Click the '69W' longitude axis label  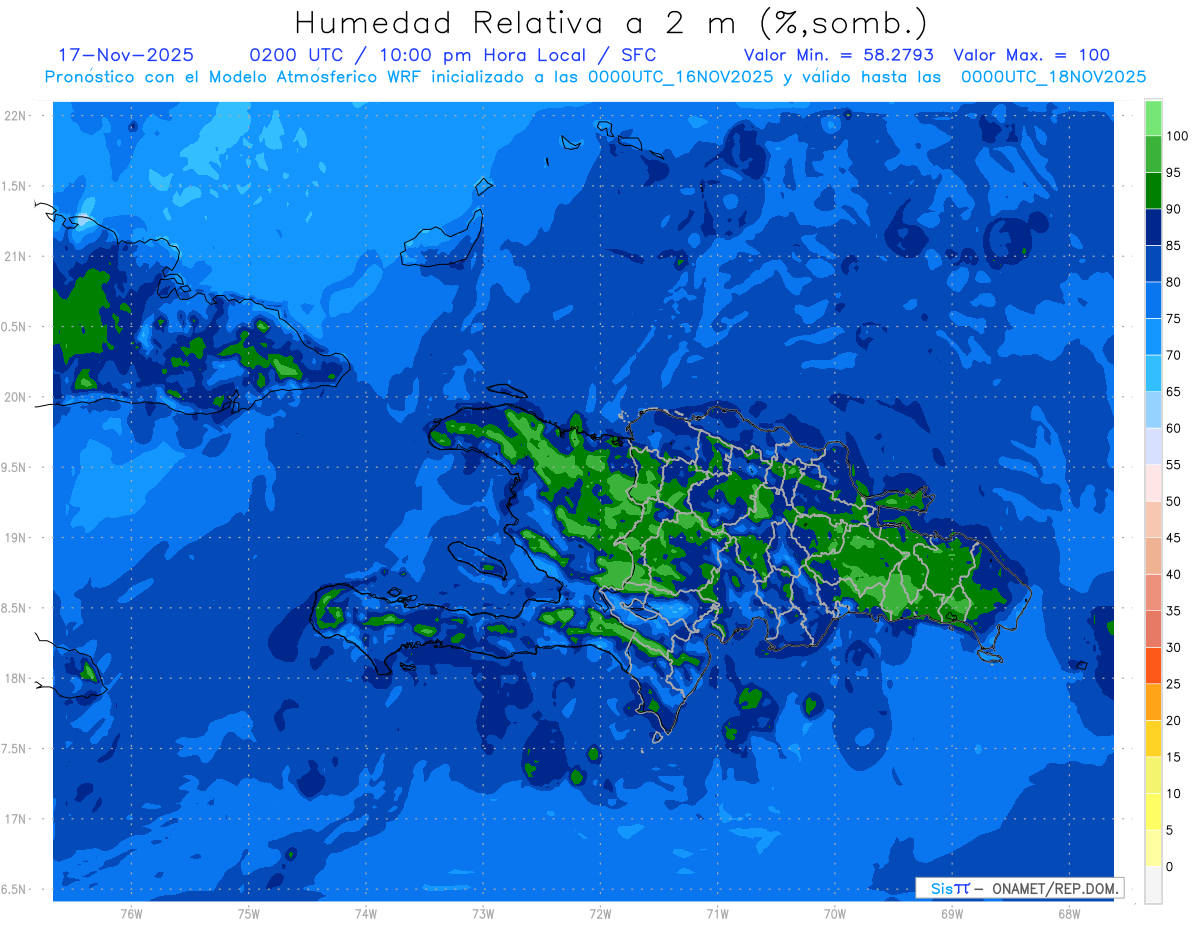[x=952, y=913]
